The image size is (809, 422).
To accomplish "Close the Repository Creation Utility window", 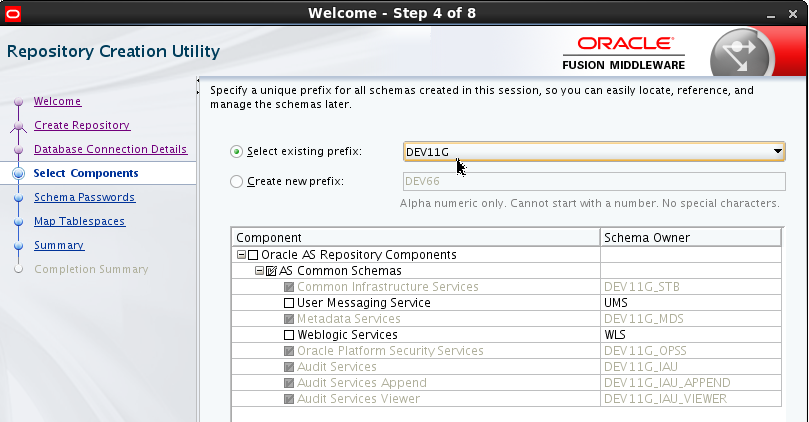I will [x=793, y=14].
